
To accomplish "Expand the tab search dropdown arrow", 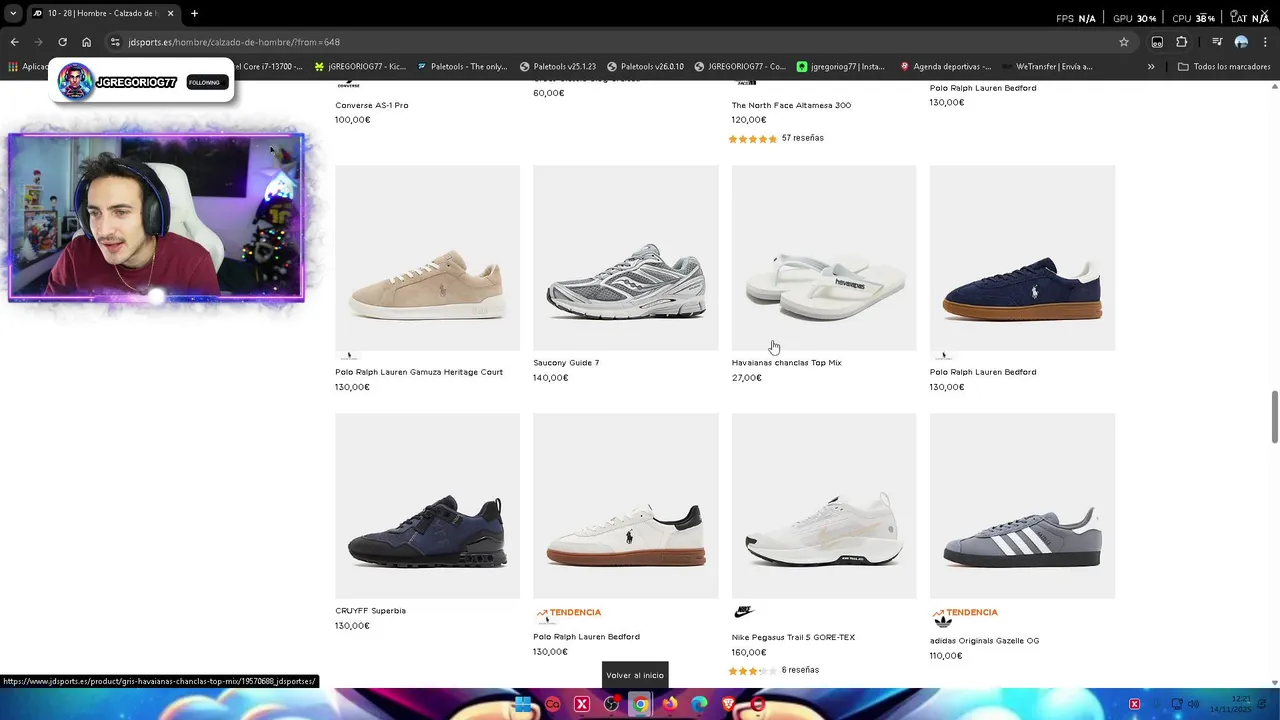I will [13, 13].
